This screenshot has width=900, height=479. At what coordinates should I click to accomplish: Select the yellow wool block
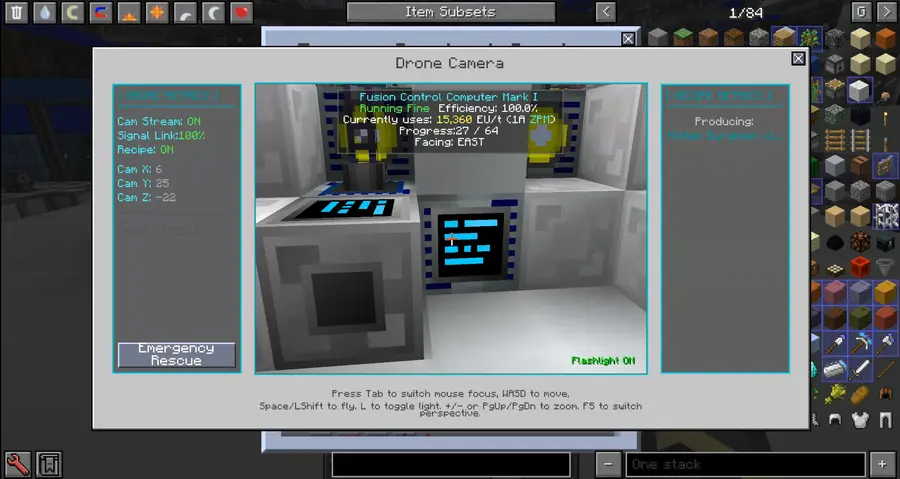(x=886, y=293)
